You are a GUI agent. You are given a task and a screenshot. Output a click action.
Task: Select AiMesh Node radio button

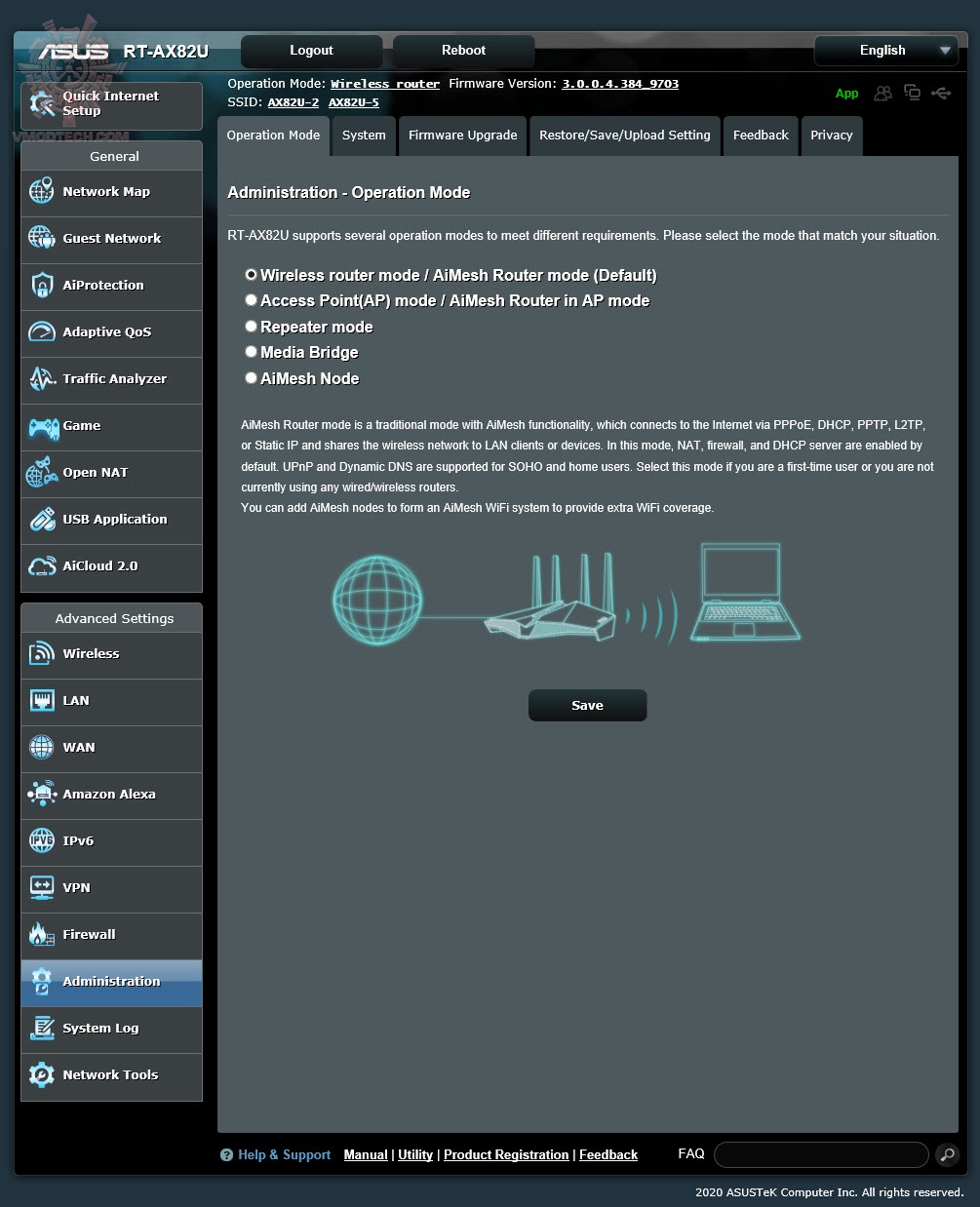[x=251, y=377]
